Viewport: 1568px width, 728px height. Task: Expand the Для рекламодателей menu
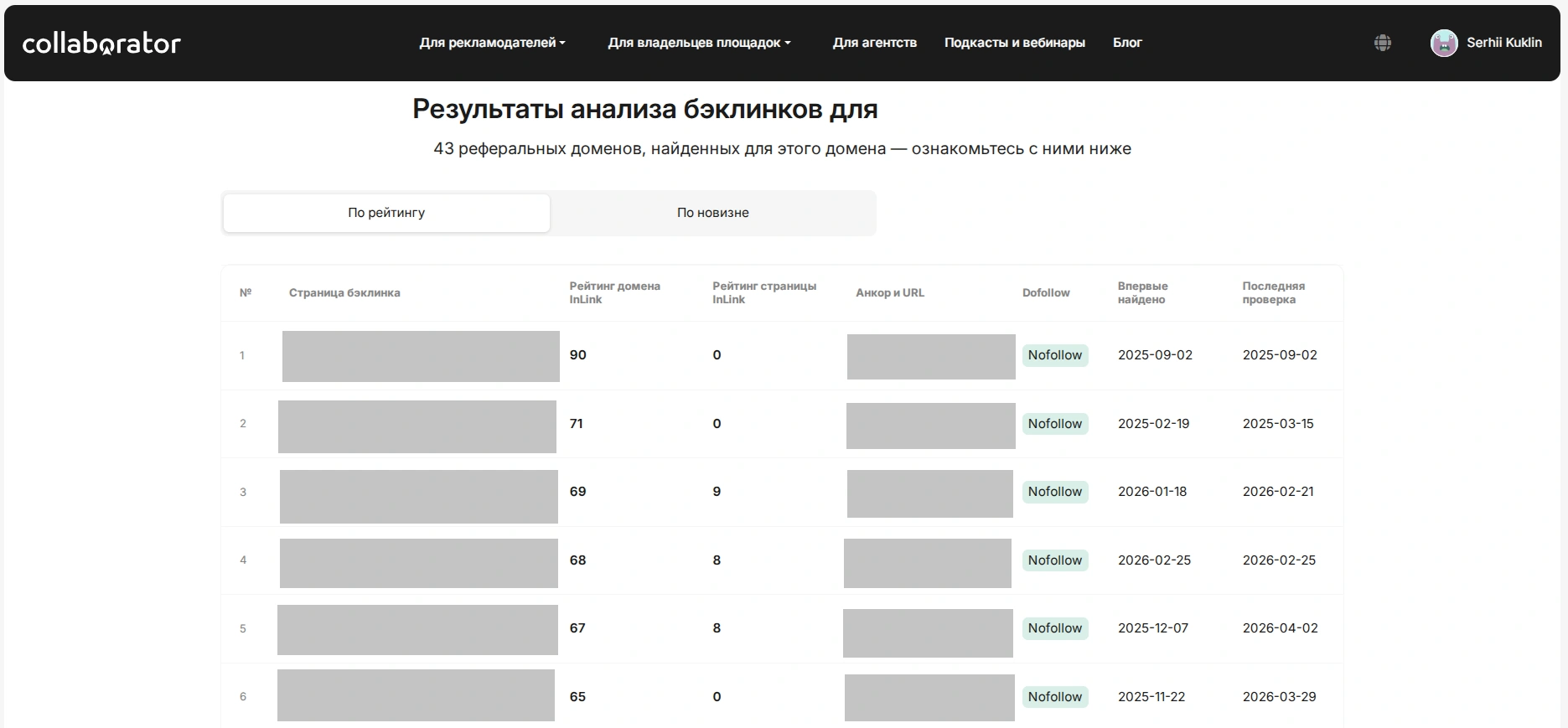click(492, 43)
